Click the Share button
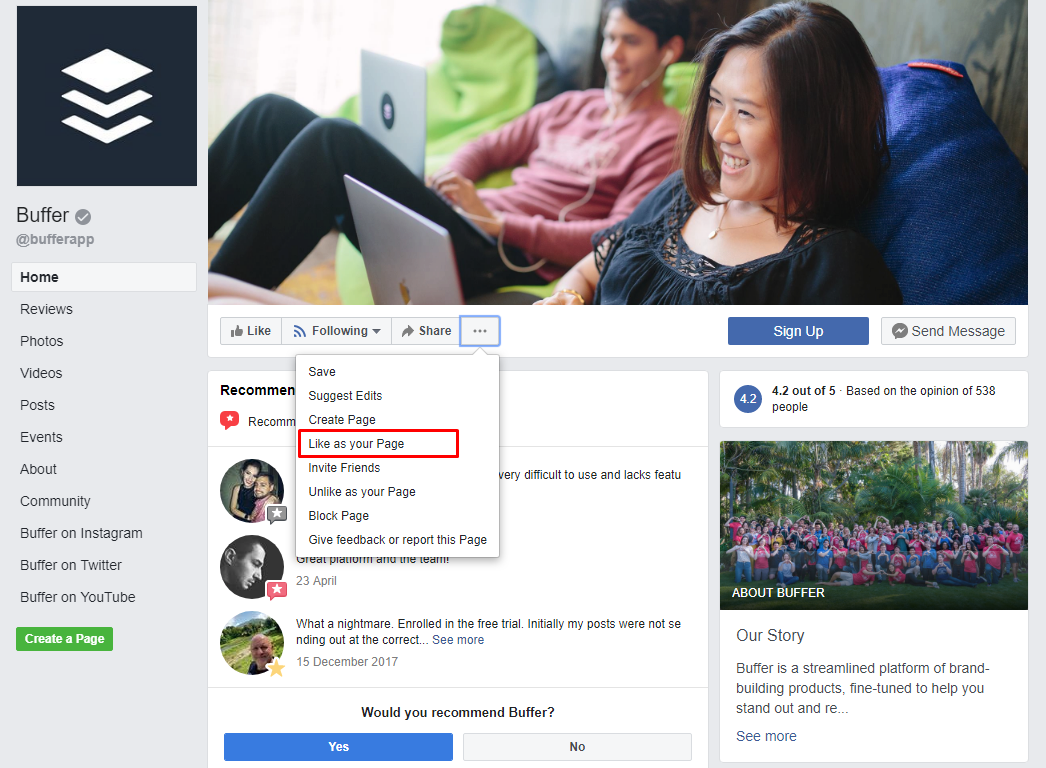Screen dimensions: 1046x768 point(426,331)
